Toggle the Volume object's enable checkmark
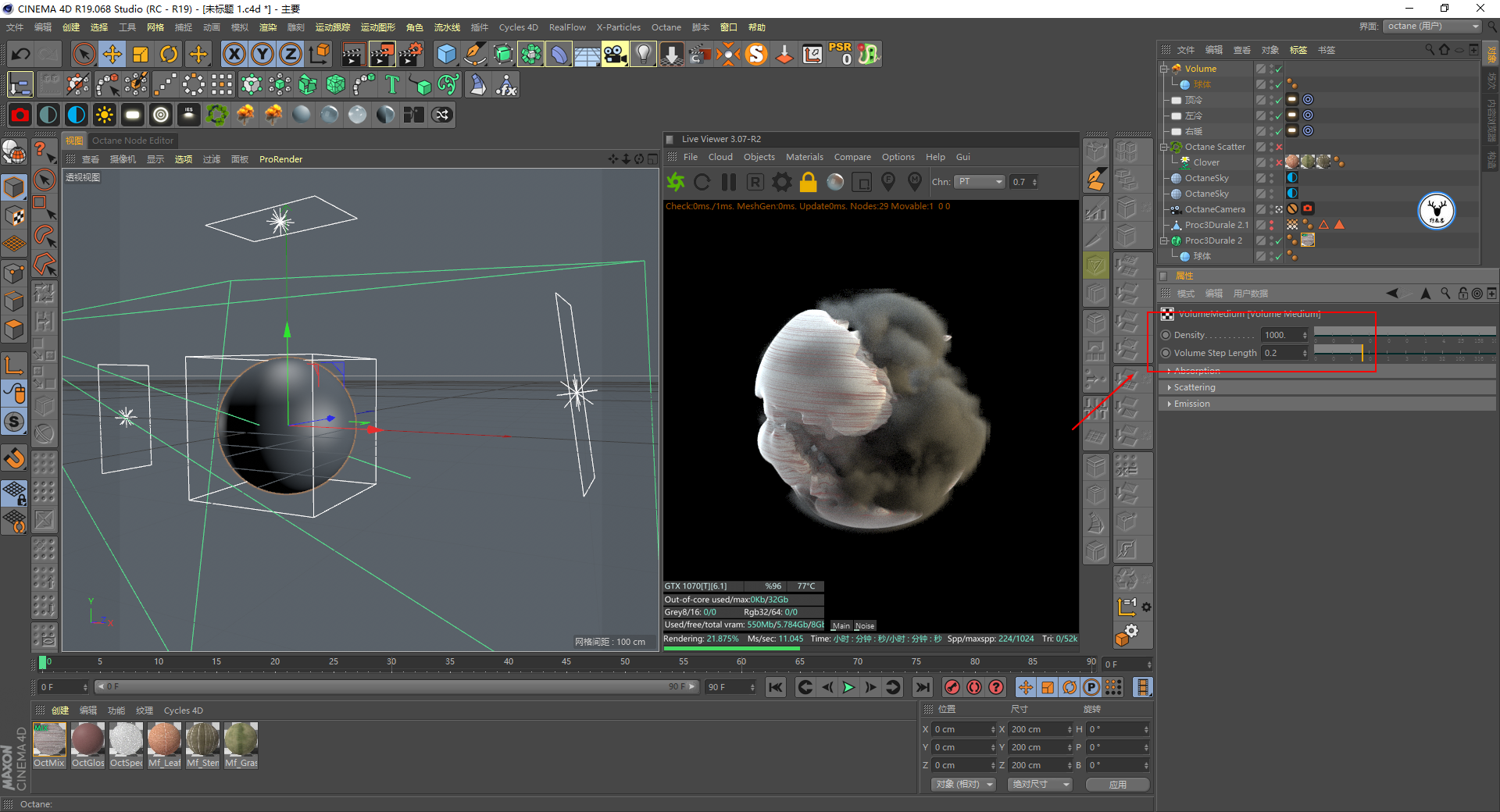The height and width of the screenshot is (812, 1500). (1278, 69)
